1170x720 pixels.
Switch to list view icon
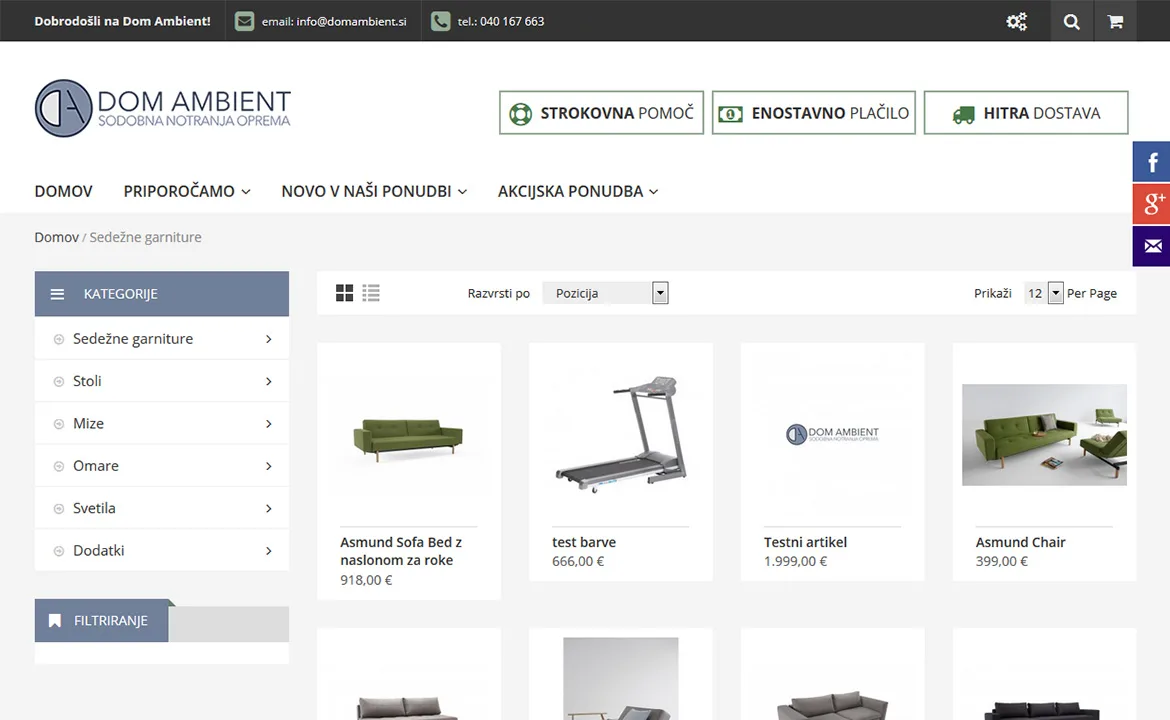coord(371,293)
